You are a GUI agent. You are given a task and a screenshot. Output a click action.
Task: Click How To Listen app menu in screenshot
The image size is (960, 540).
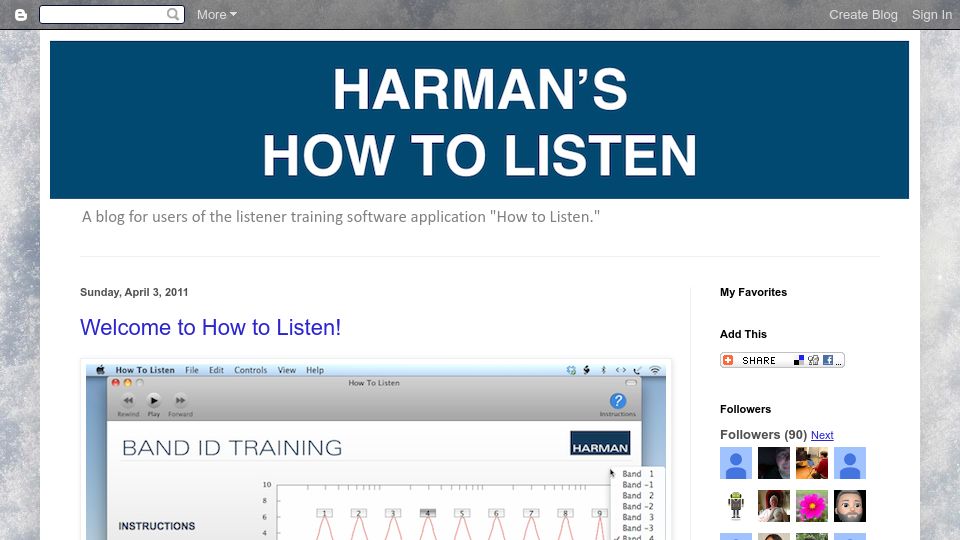click(145, 370)
